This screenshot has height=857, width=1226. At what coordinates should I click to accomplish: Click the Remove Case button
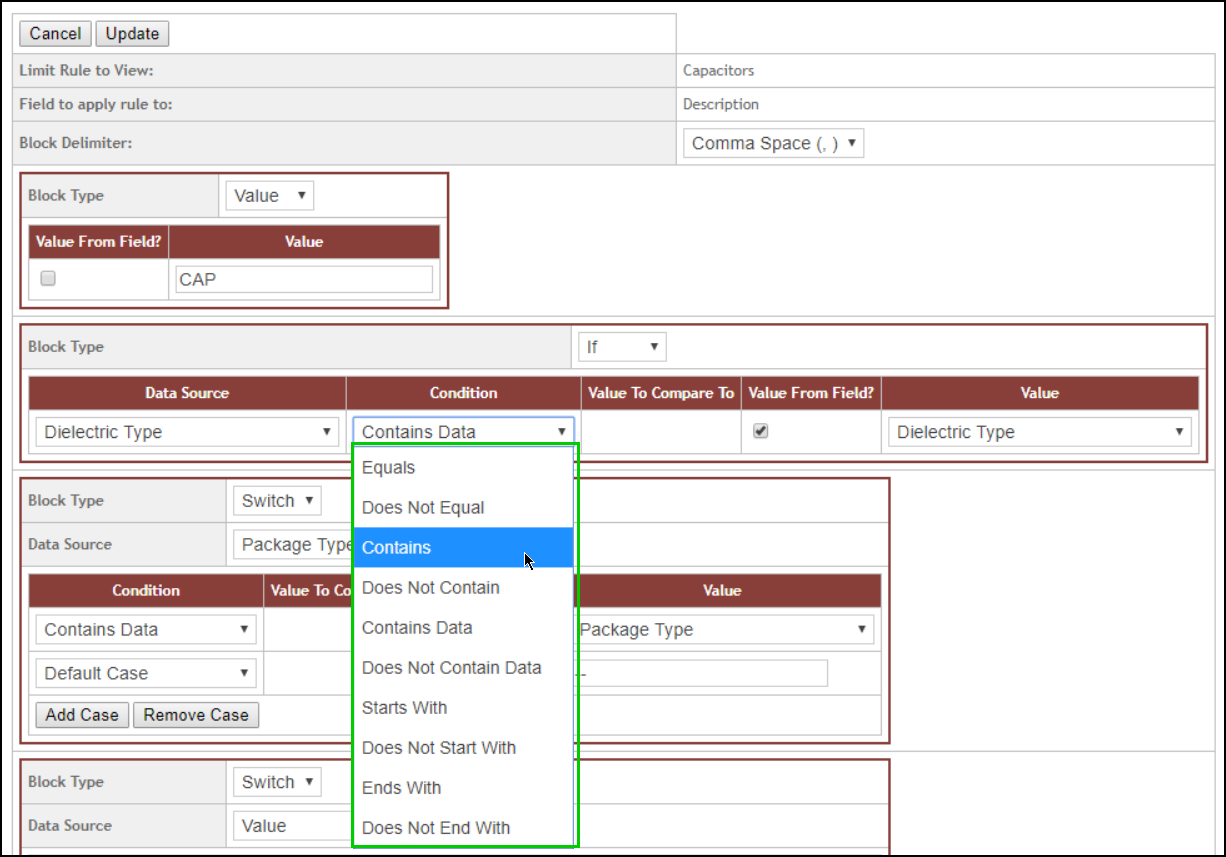(x=196, y=715)
